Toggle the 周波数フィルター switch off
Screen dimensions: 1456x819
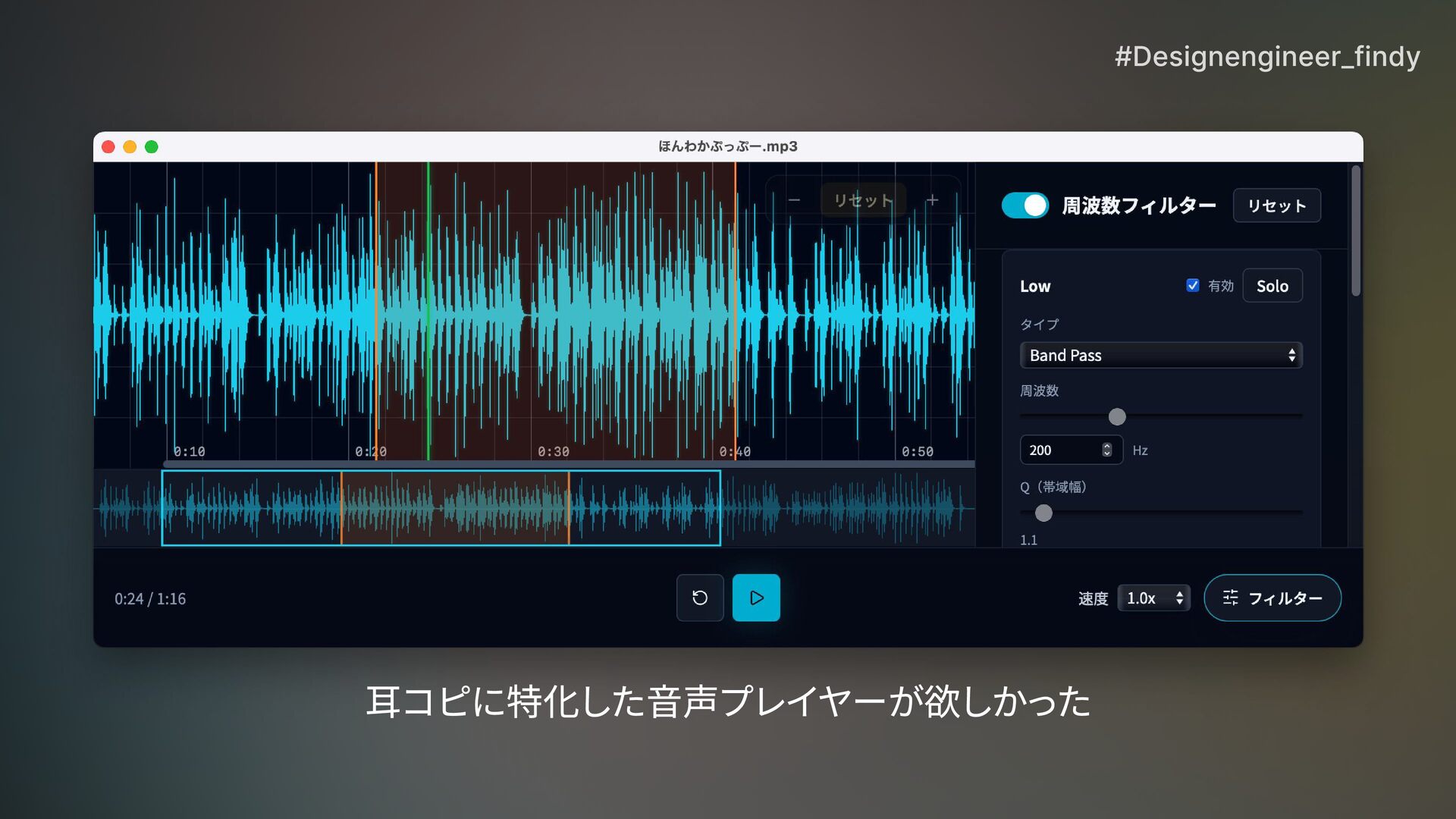coord(1025,206)
